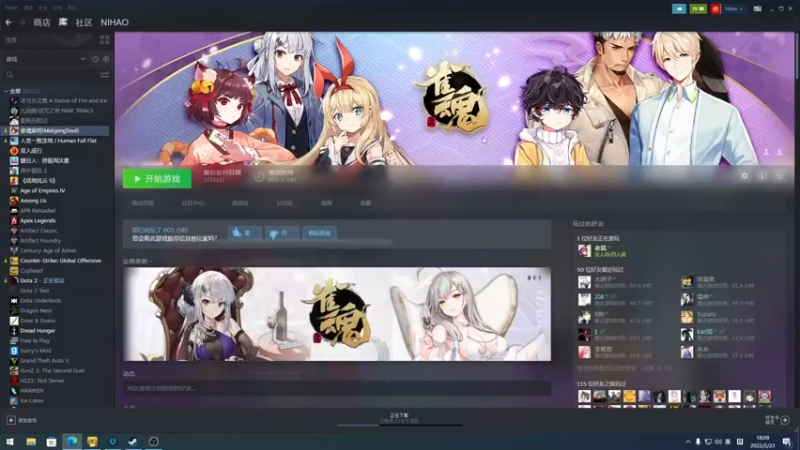
Task: Click the add game plus icon
Action: tap(11, 420)
